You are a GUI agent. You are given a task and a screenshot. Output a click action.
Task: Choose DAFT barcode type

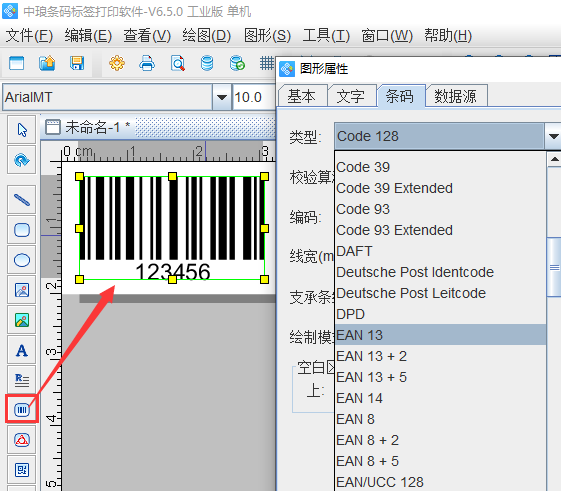441,251
